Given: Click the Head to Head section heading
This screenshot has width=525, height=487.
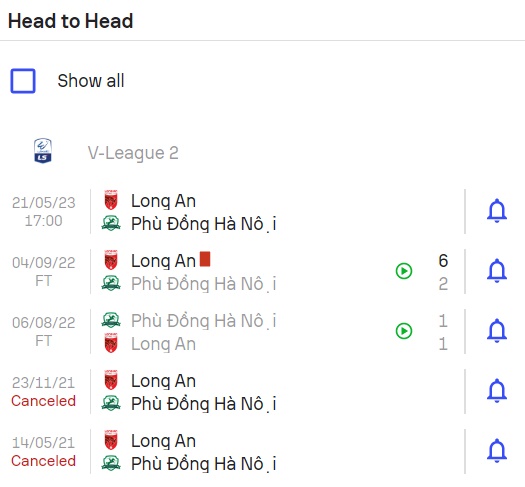Looking at the screenshot, I should [x=71, y=21].
